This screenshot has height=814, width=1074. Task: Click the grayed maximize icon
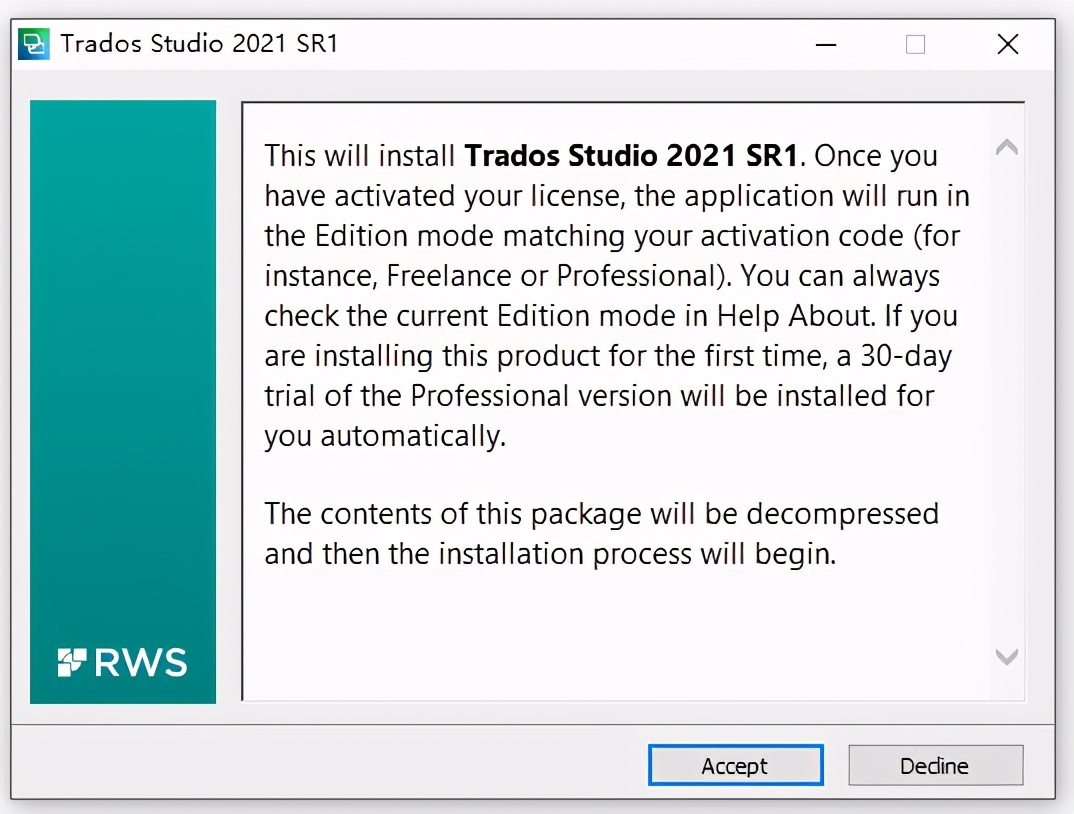pyautogui.click(x=914, y=45)
